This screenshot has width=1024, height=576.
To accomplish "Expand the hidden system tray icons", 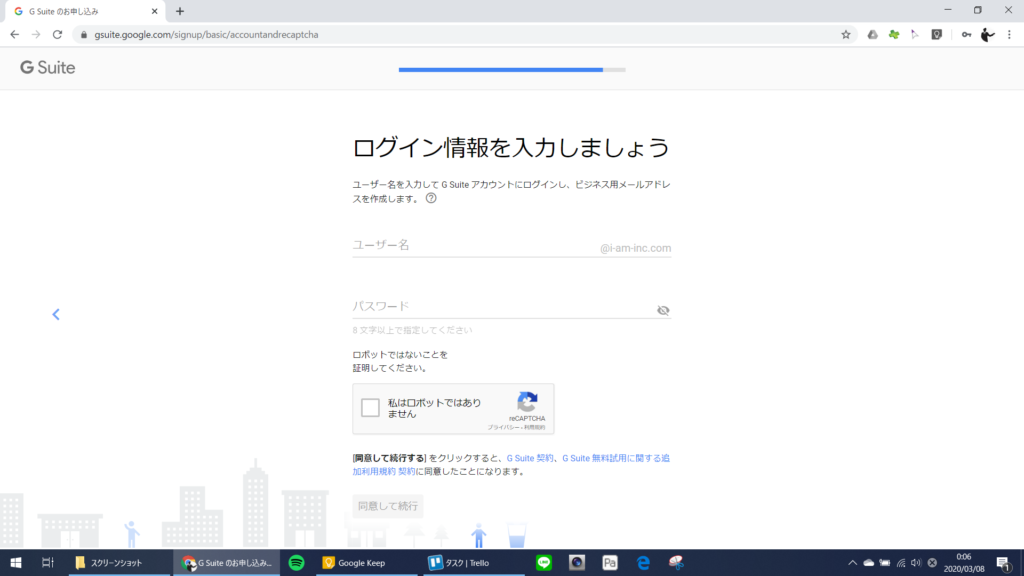I will [x=852, y=562].
